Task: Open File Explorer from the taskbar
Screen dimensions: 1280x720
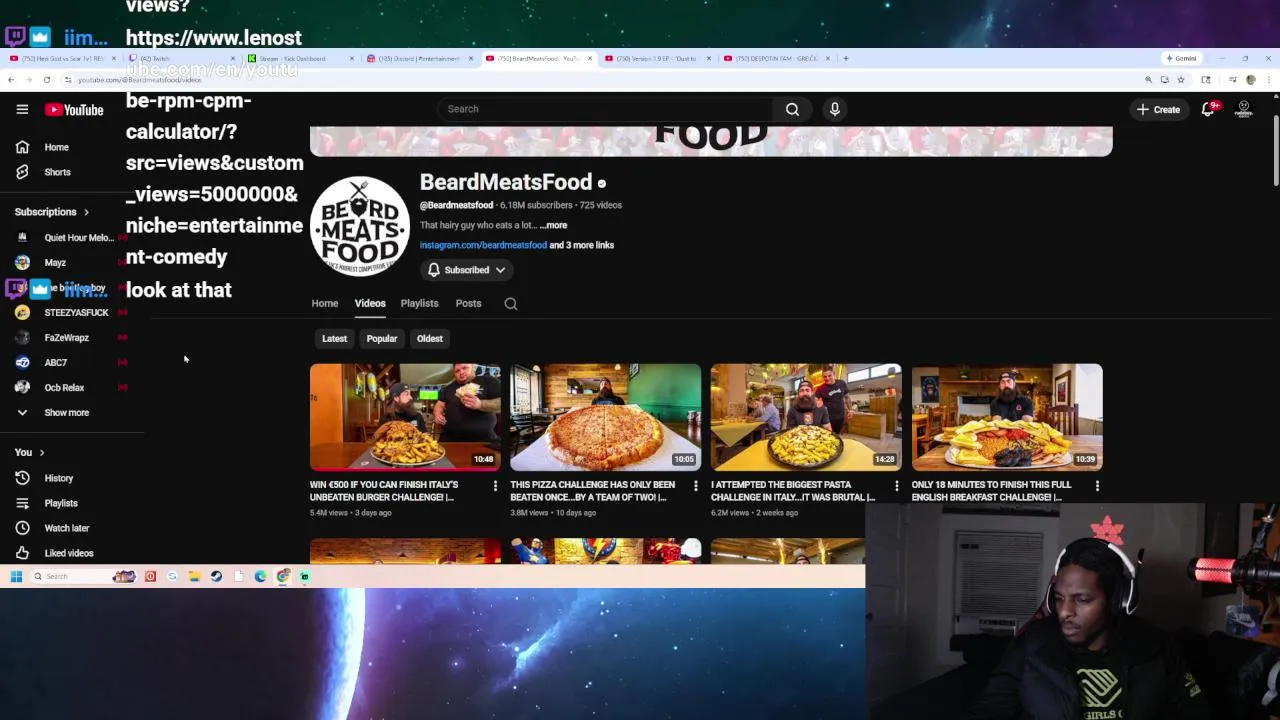Action: (x=194, y=576)
